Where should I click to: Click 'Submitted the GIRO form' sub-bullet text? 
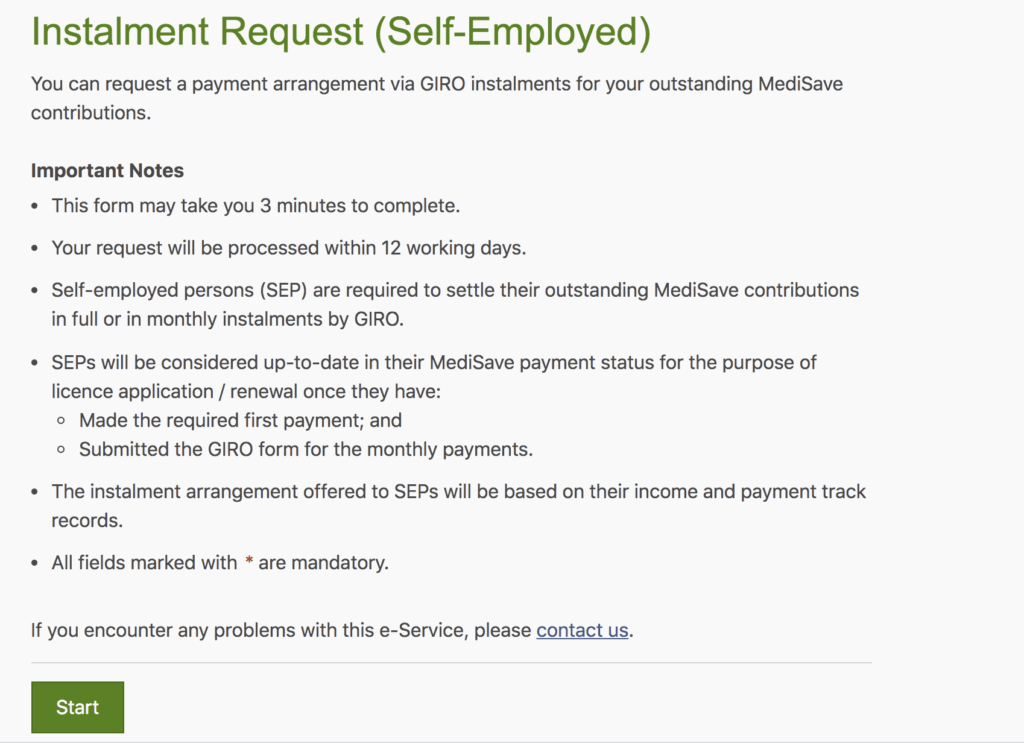306,449
